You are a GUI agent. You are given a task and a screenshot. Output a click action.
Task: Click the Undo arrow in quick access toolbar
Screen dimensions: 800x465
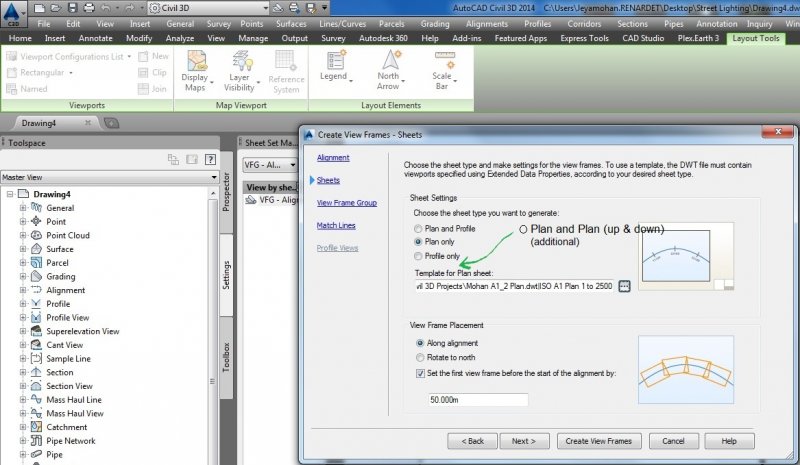point(106,8)
